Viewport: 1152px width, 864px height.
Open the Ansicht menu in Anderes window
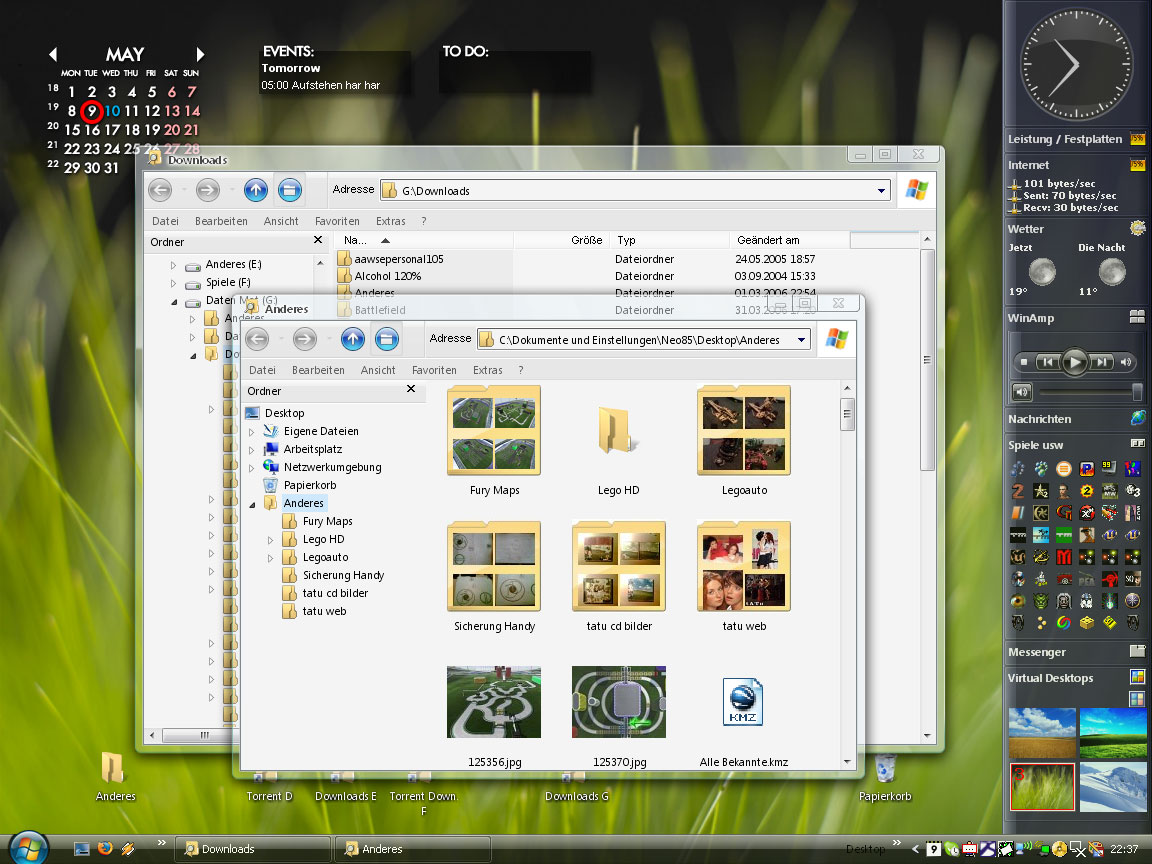coord(378,370)
